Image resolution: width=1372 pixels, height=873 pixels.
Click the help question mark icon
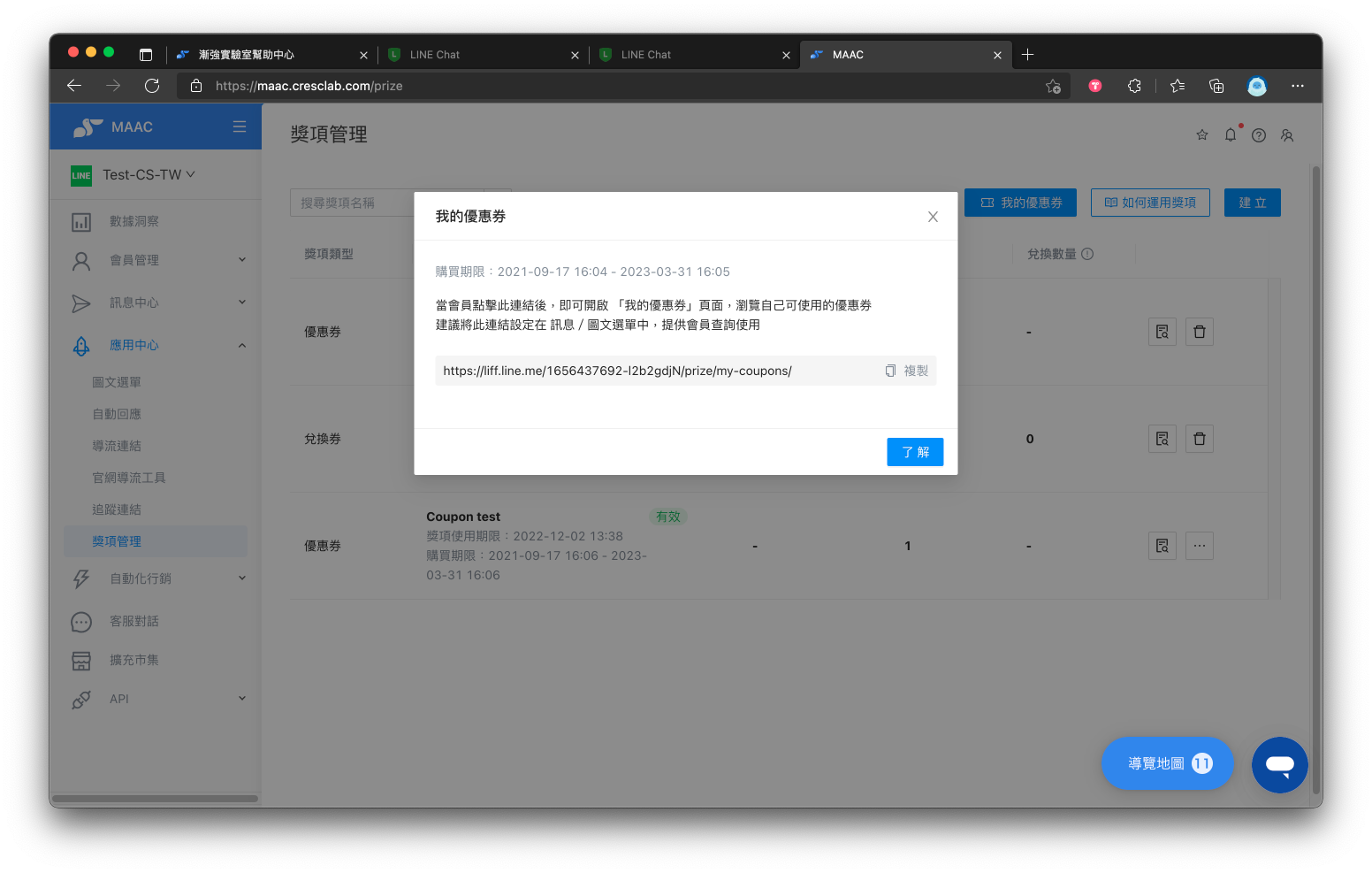(x=1259, y=135)
